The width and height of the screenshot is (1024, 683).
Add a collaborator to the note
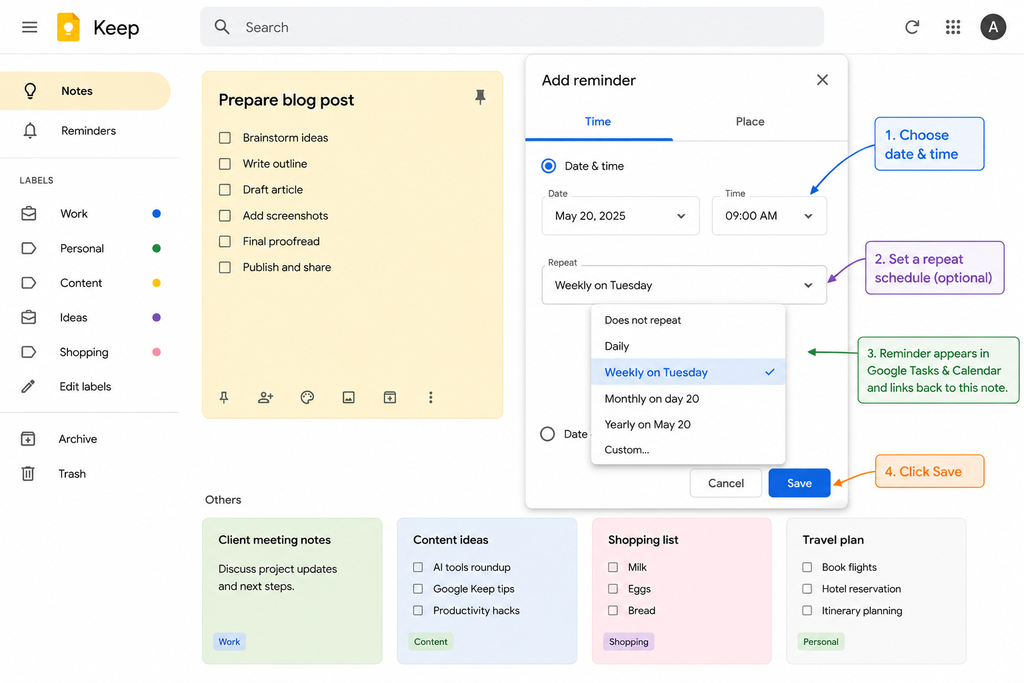tap(266, 397)
